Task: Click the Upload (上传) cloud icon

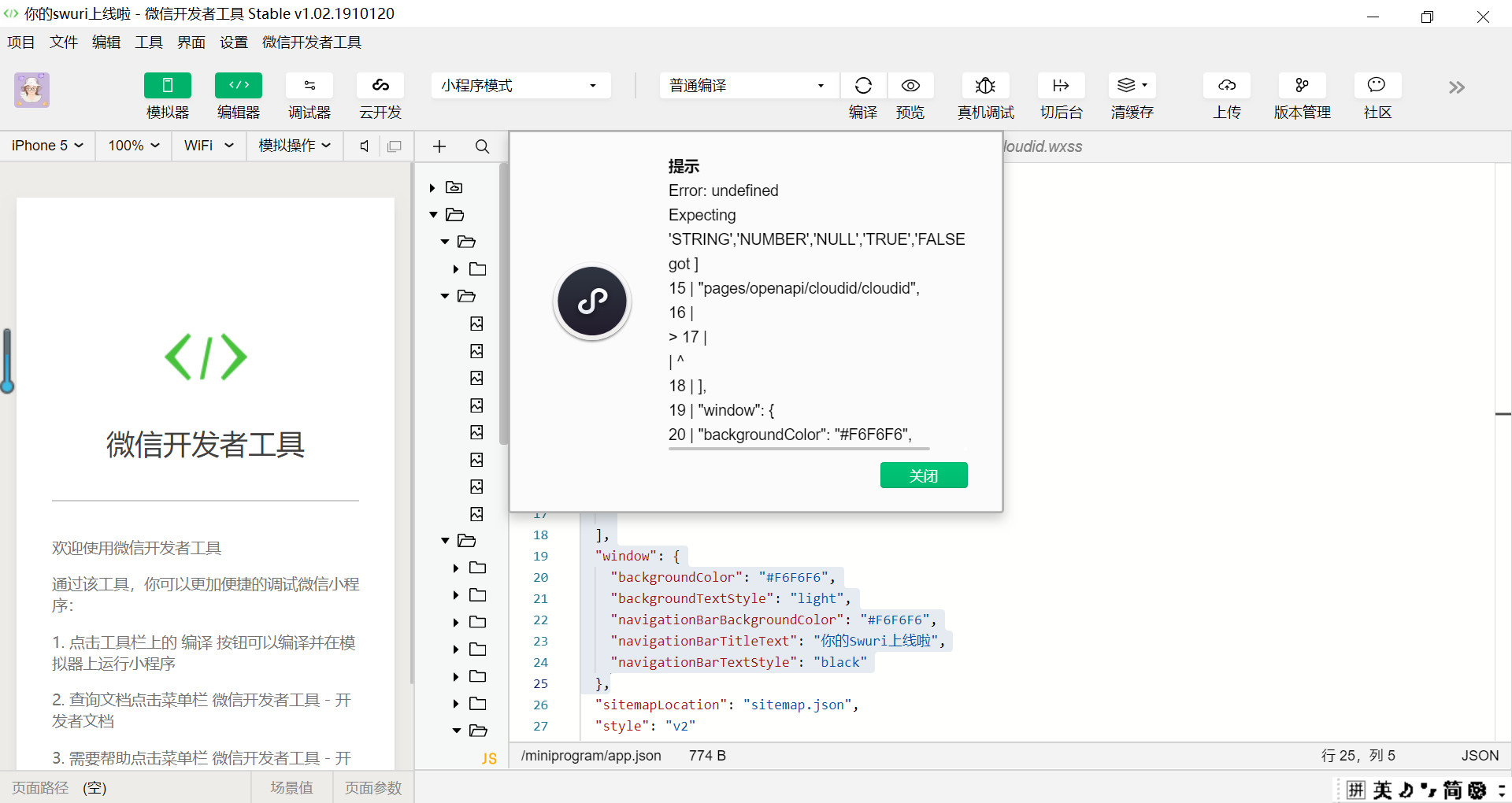Action: tap(1226, 86)
